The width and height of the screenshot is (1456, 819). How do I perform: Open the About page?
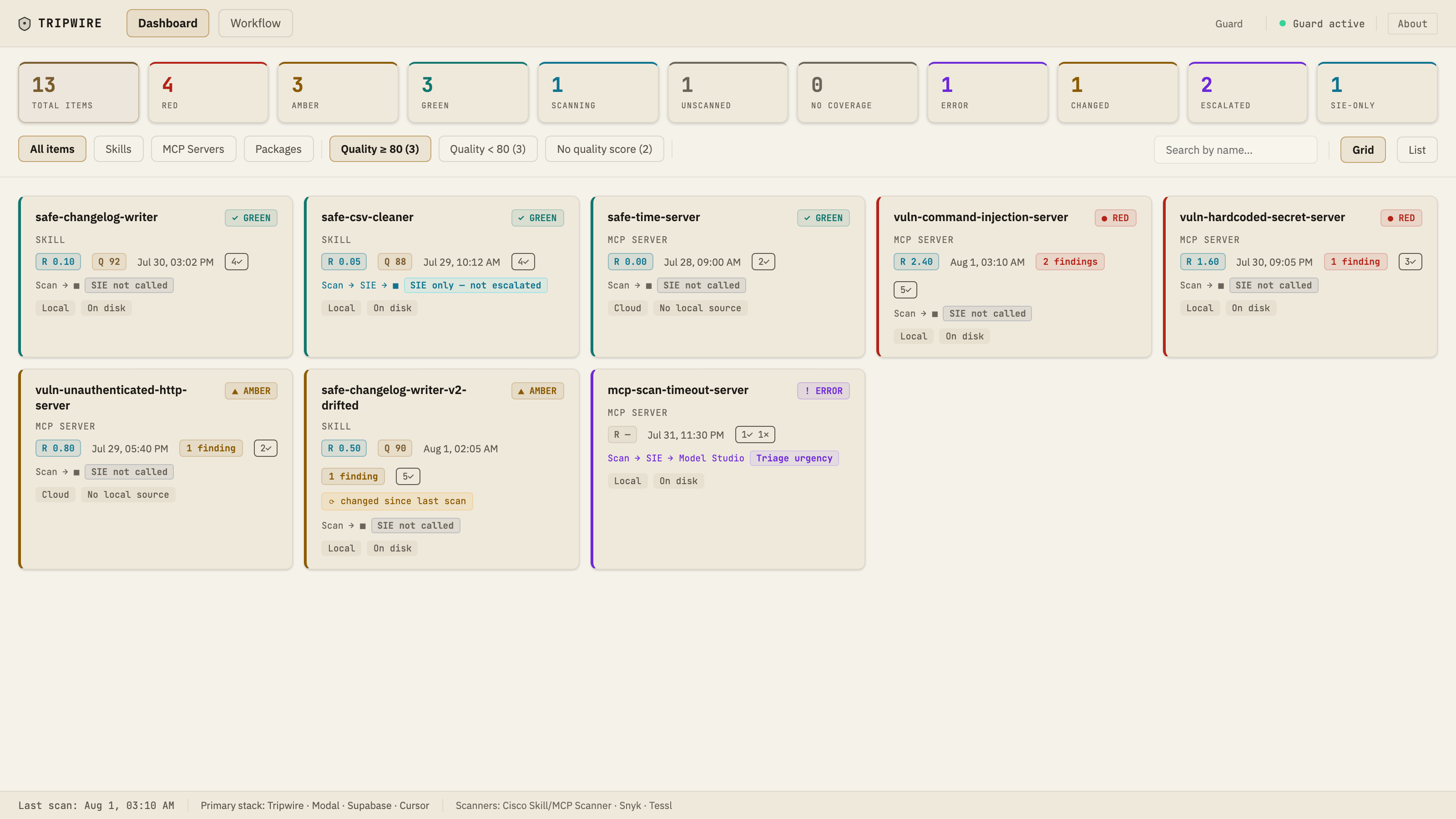[1412, 24]
